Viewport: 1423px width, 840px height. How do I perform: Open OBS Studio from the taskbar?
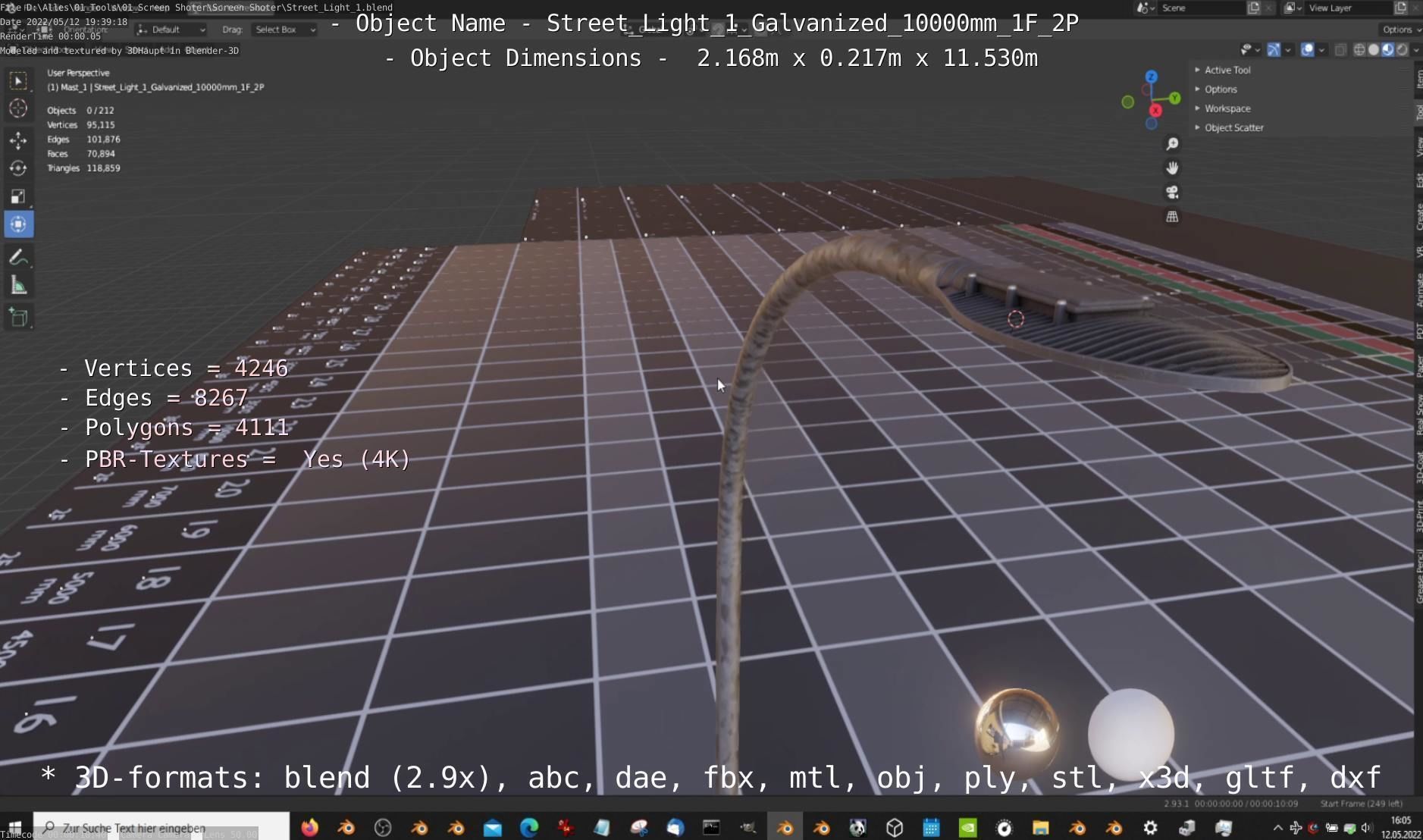[383, 827]
